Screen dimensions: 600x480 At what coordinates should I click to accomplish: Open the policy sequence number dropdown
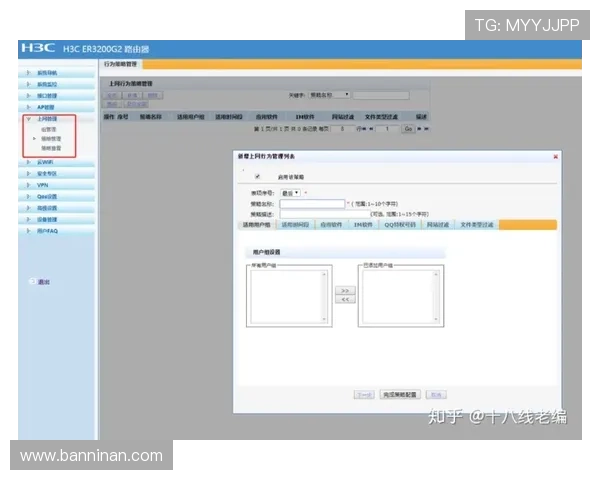click(x=292, y=192)
